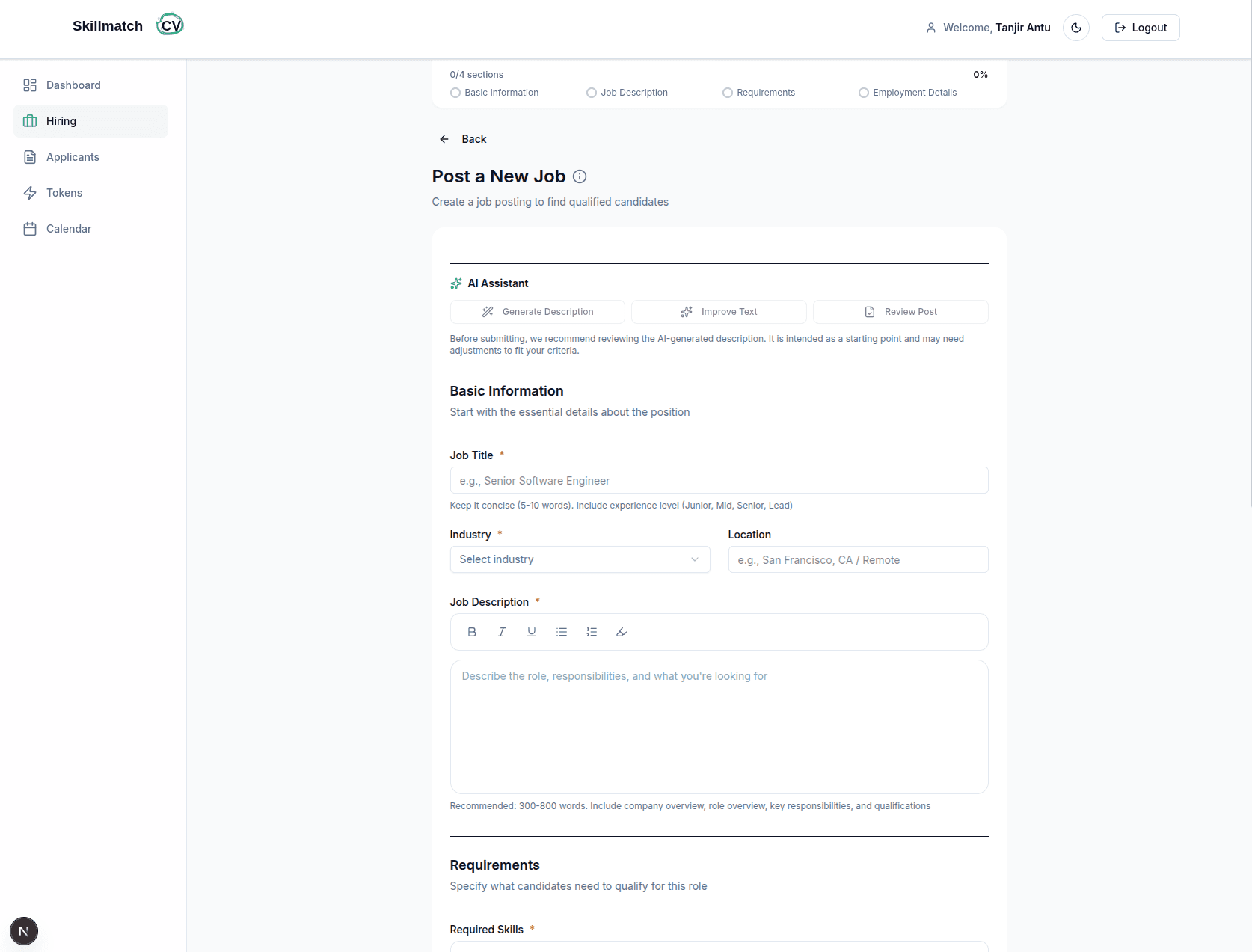The image size is (1252, 952).
Task: Click the info icon beside Post a New Job
Action: (x=579, y=177)
